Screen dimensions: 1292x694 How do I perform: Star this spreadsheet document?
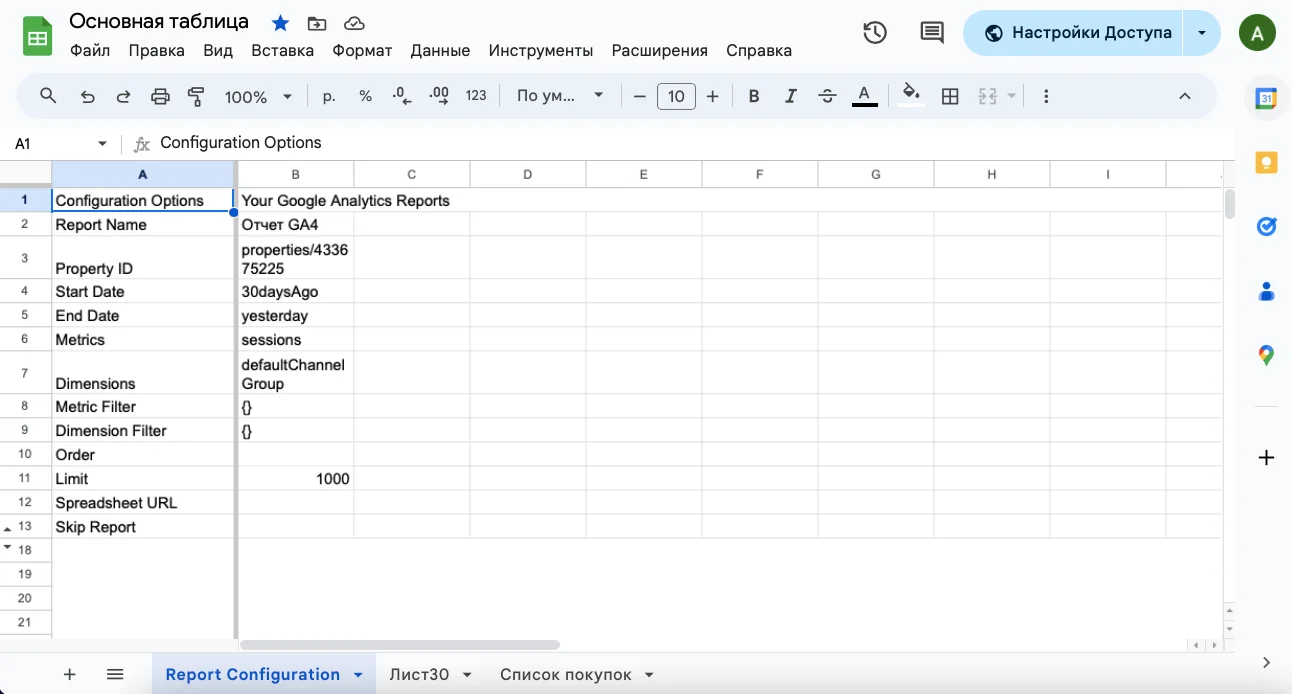click(281, 23)
